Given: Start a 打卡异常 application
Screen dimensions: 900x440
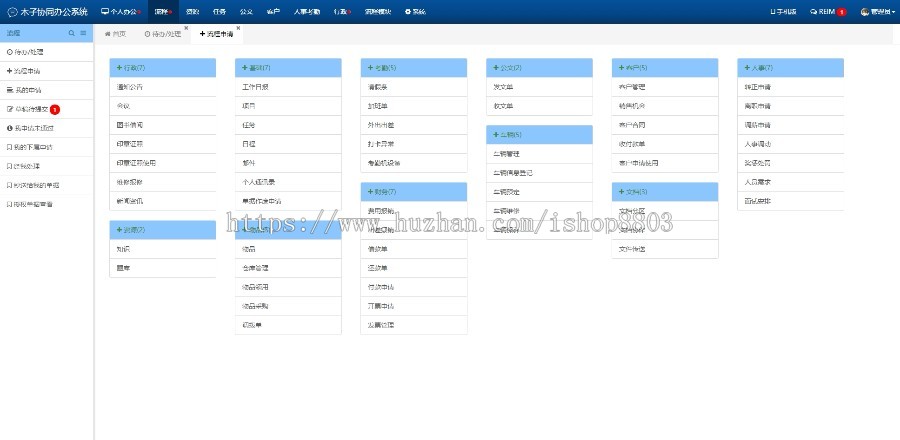Looking at the screenshot, I should [414, 144].
